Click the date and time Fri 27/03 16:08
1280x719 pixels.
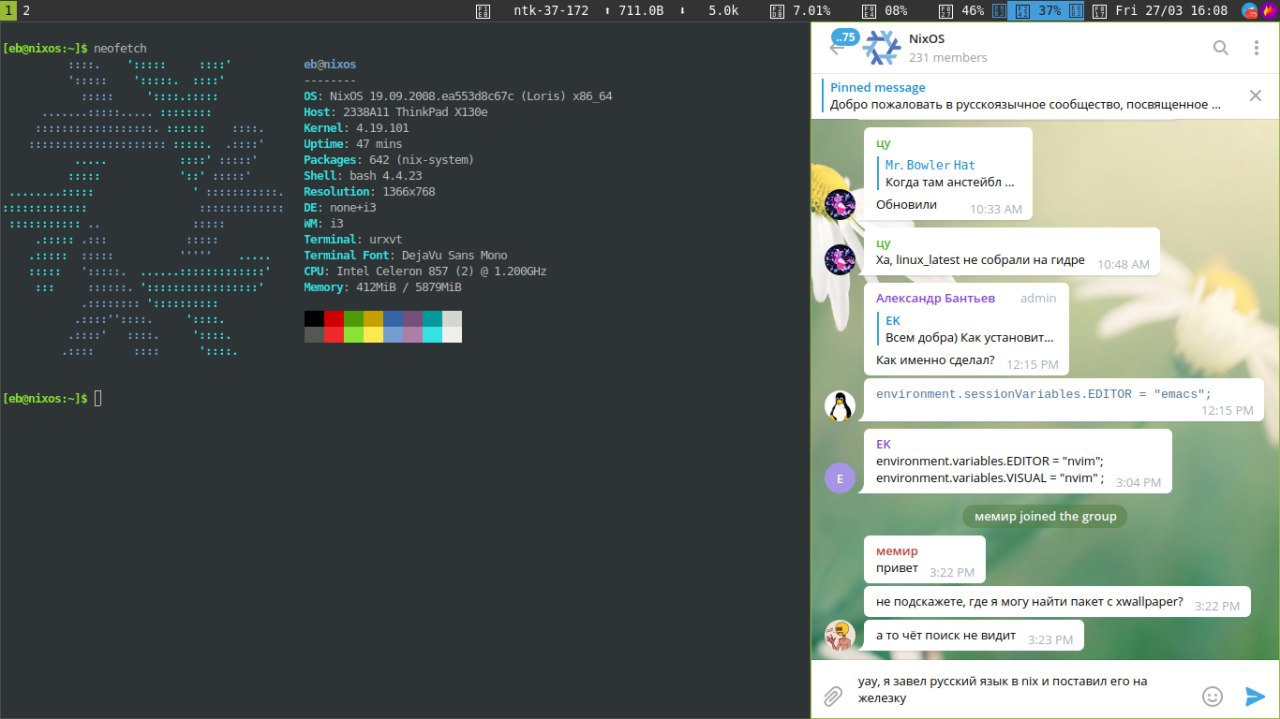pyautogui.click(x=1171, y=11)
